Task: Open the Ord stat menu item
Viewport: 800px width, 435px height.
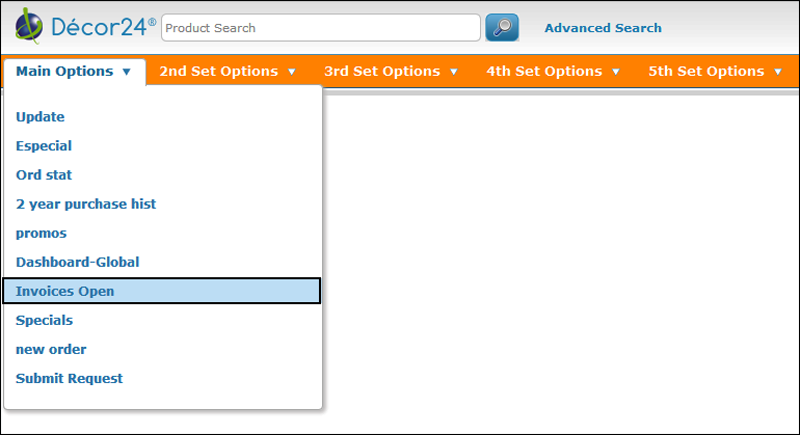Action: (x=44, y=175)
